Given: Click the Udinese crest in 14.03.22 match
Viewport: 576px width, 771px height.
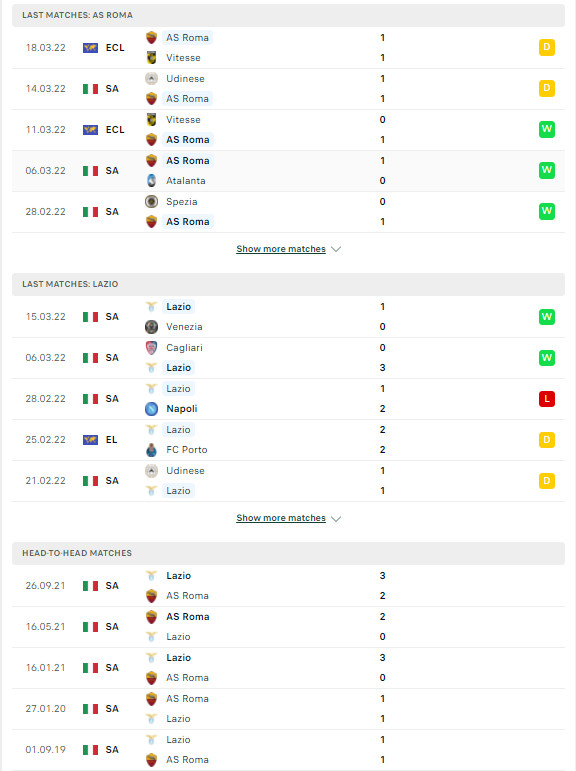Looking at the screenshot, I should (152, 79).
